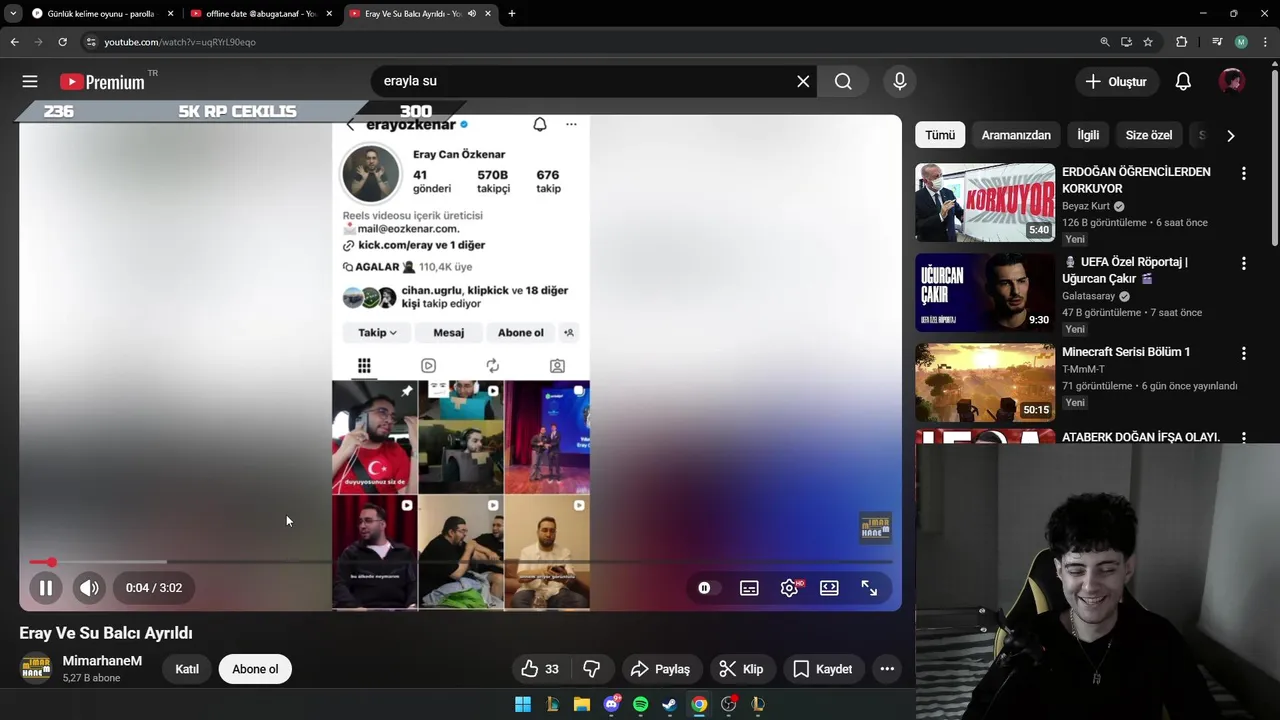Open options for ERDOĞAN ÖĞRENCİLERDEN KORKUYOR video
1280x720 pixels.
pos(1244,173)
